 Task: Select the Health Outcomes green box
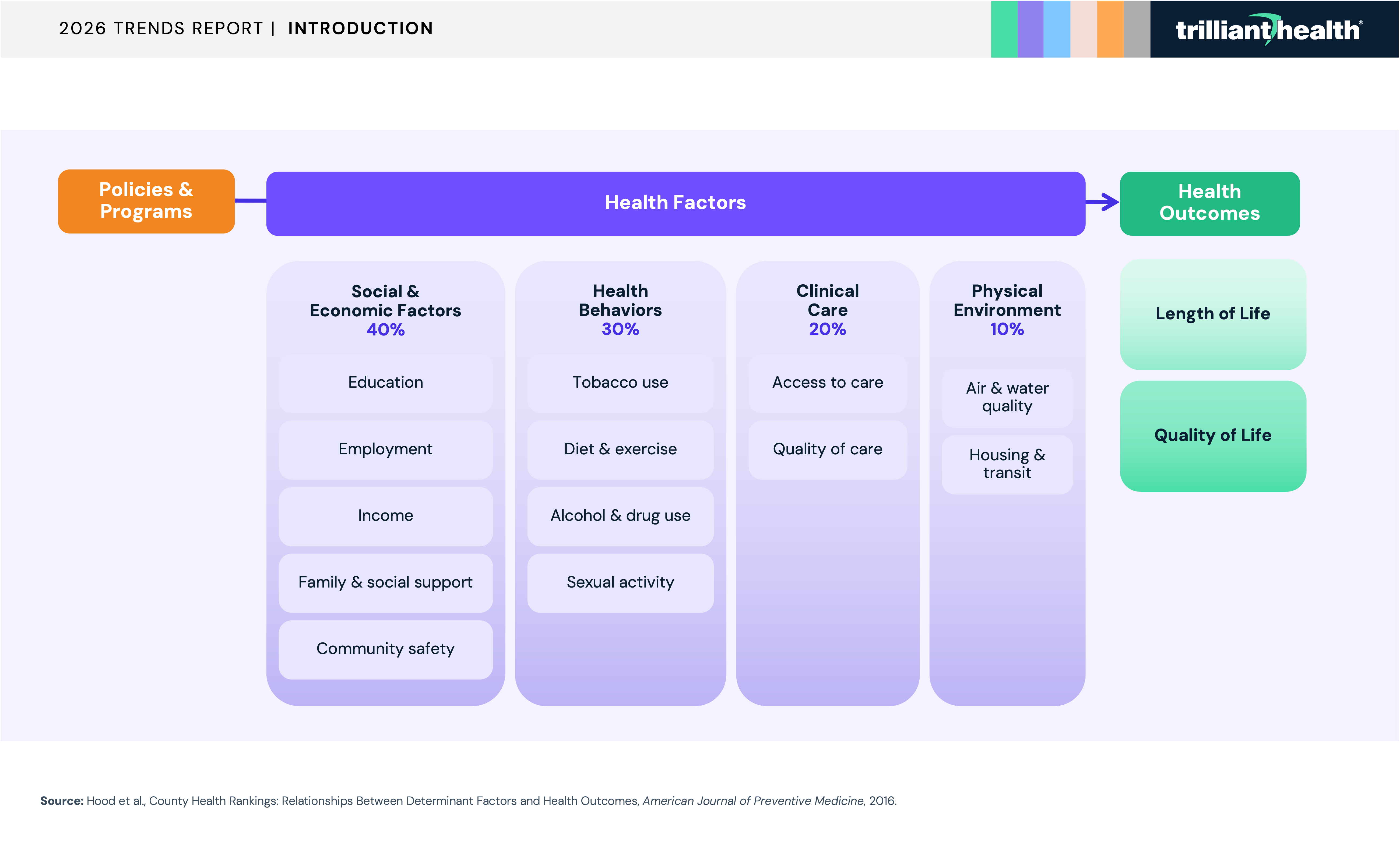pyautogui.click(x=1210, y=203)
